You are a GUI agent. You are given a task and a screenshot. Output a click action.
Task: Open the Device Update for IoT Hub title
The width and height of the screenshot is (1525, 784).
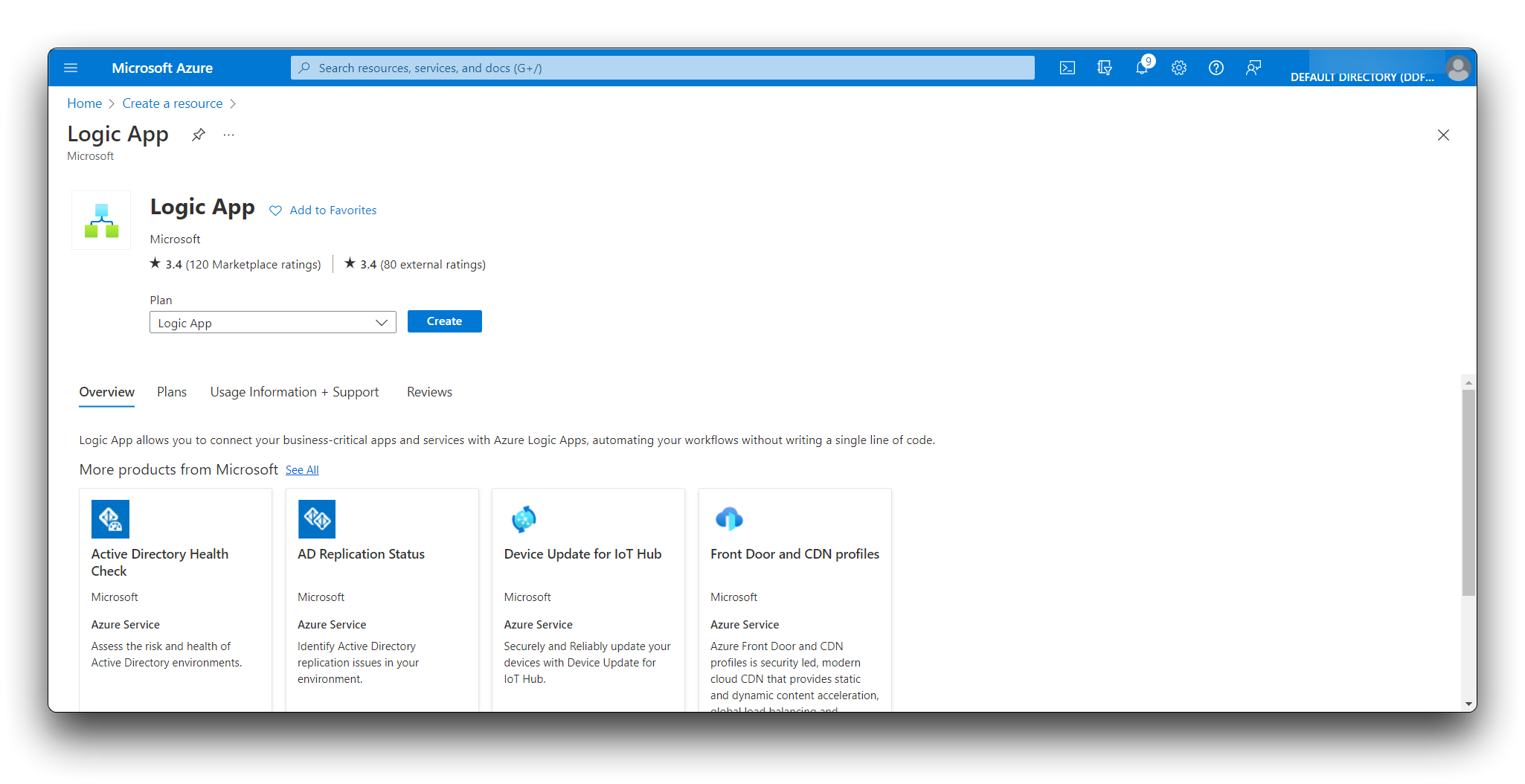582,554
